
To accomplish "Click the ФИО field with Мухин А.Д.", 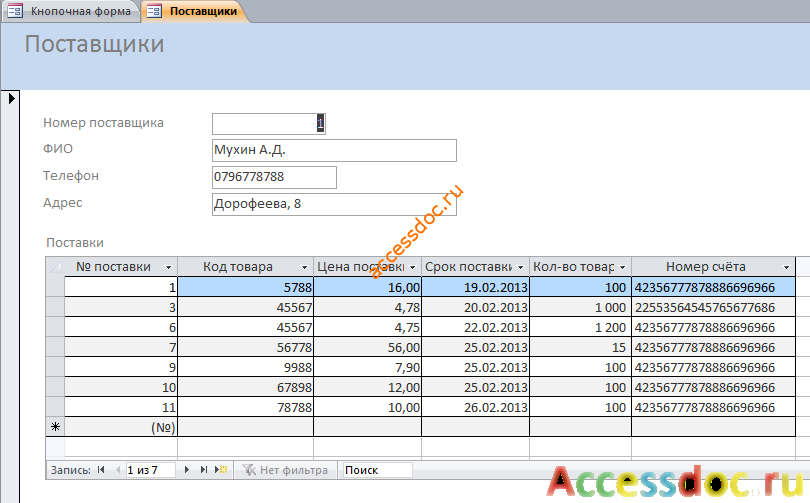I will pyautogui.click(x=334, y=150).
